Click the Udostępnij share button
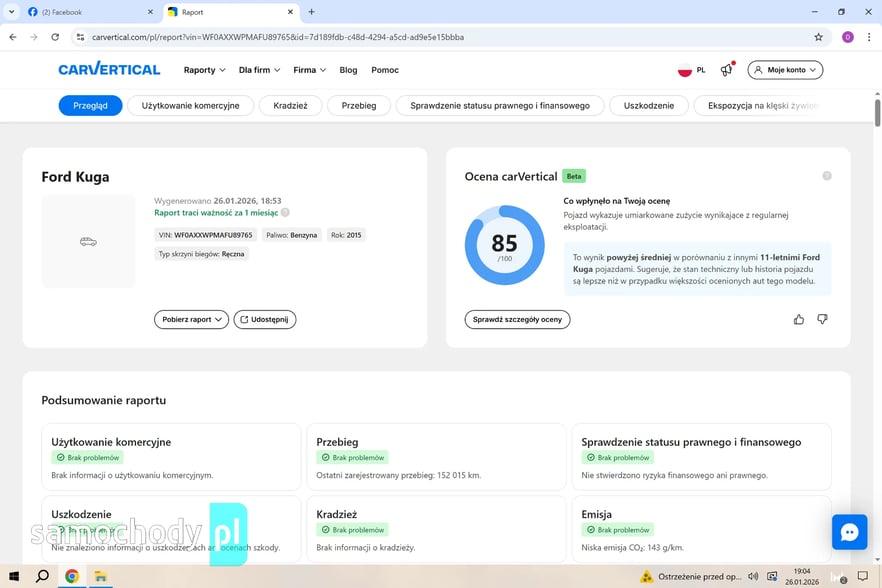This screenshot has height=588, width=882. click(x=265, y=319)
